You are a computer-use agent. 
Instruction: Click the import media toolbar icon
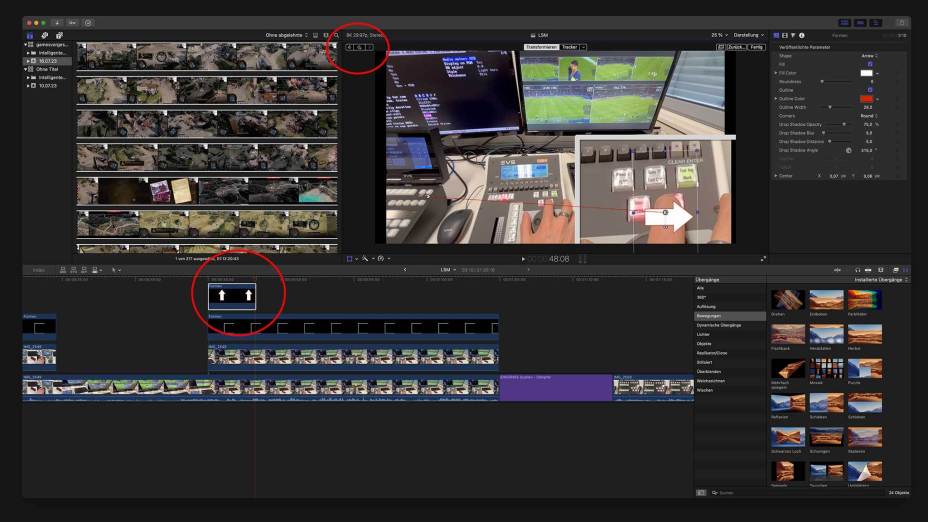tap(57, 22)
